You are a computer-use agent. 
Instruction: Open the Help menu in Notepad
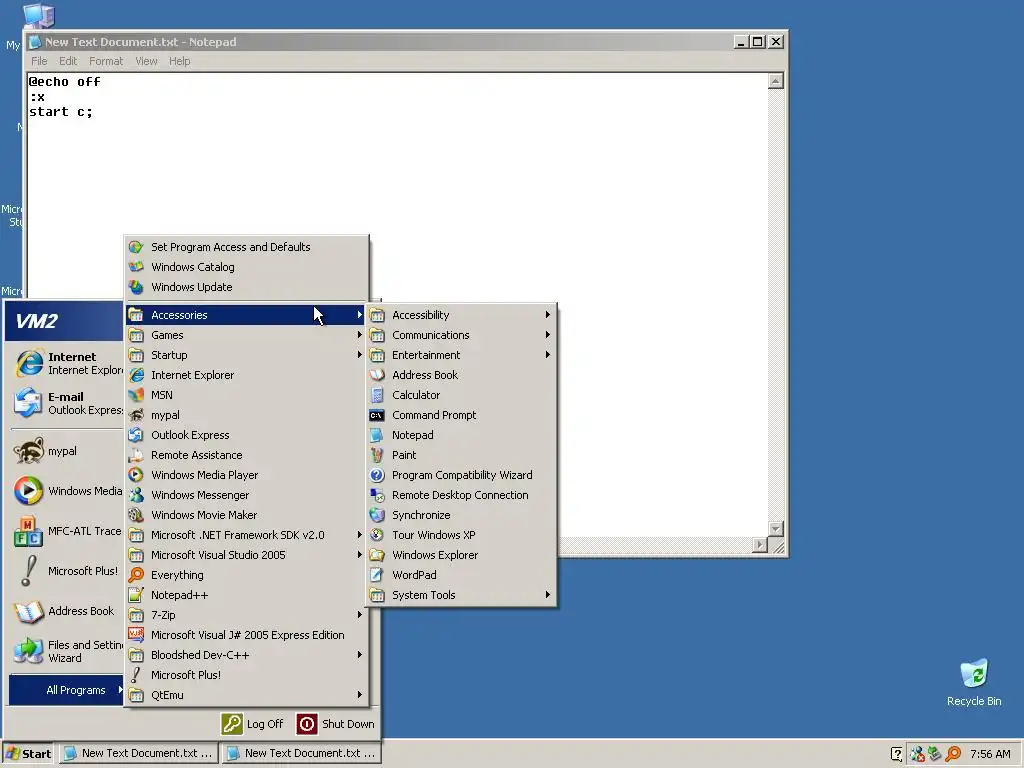180,61
